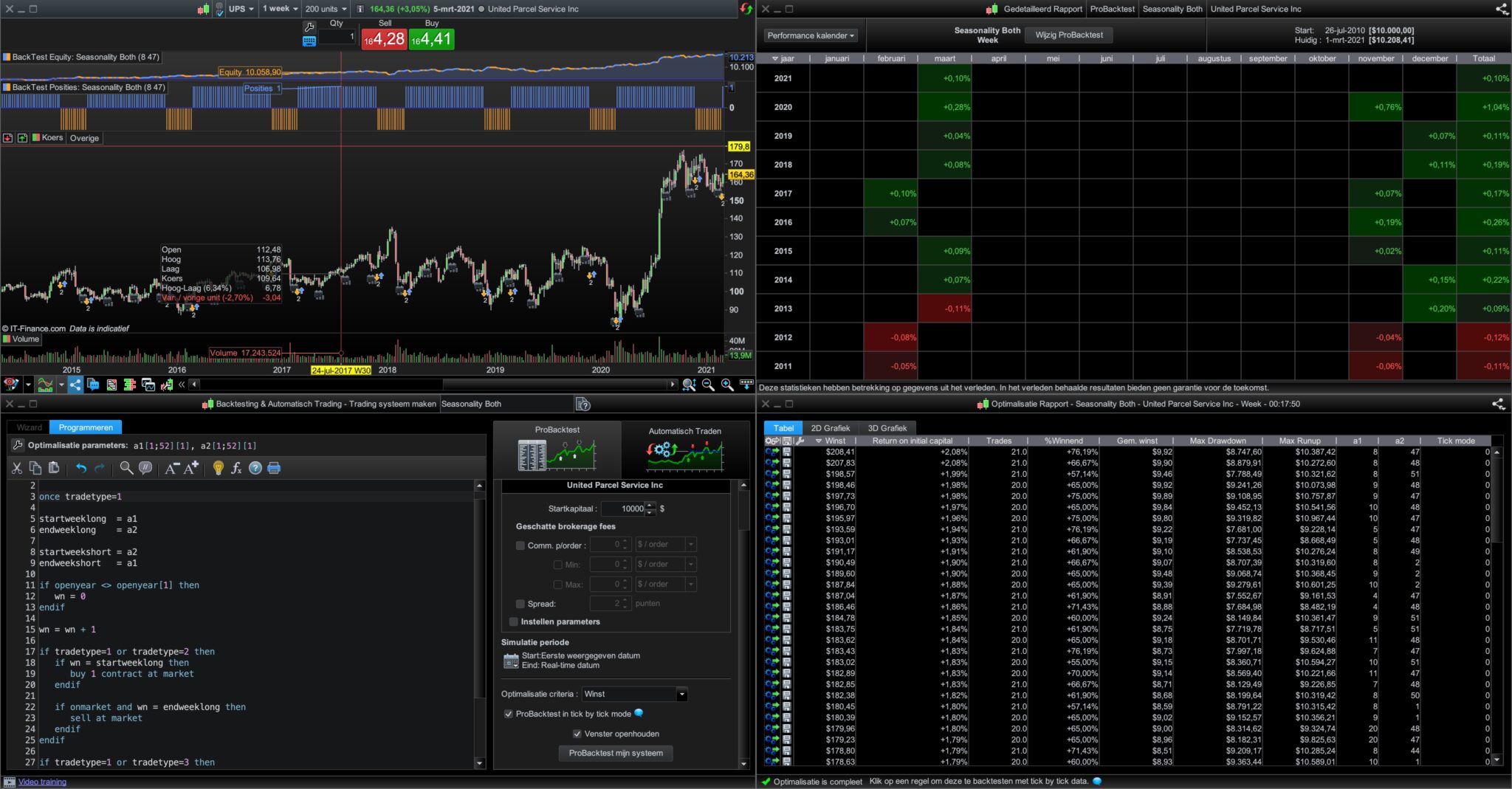Click the Startkapitaal input field
This screenshot has width=1512, height=789.
(x=622, y=509)
